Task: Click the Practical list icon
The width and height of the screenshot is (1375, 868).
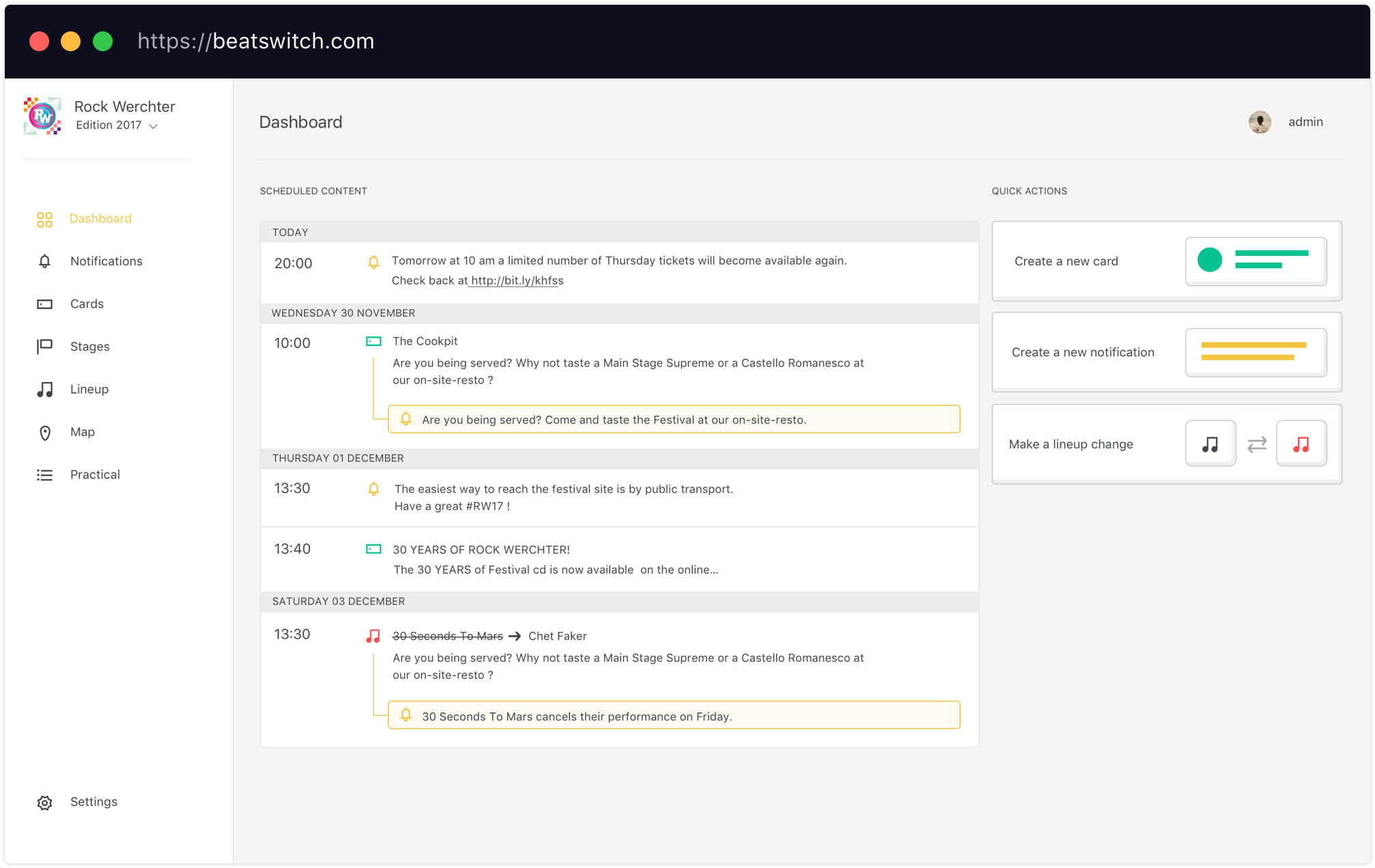Action: click(44, 474)
